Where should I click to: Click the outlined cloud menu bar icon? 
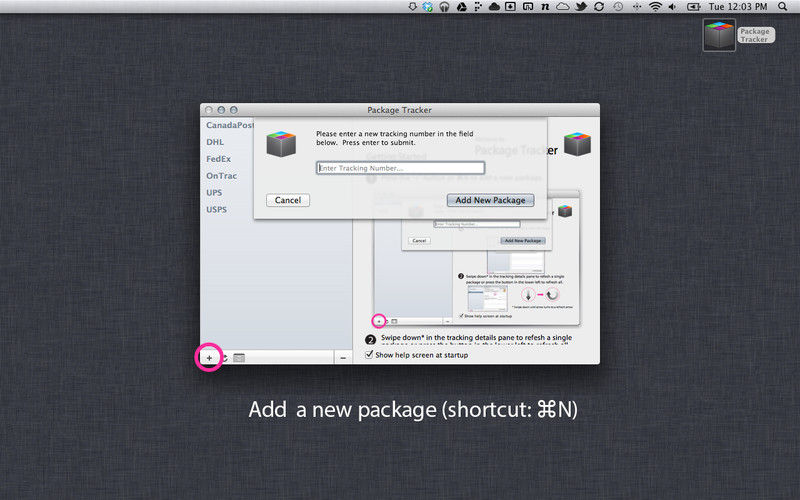click(x=562, y=7)
